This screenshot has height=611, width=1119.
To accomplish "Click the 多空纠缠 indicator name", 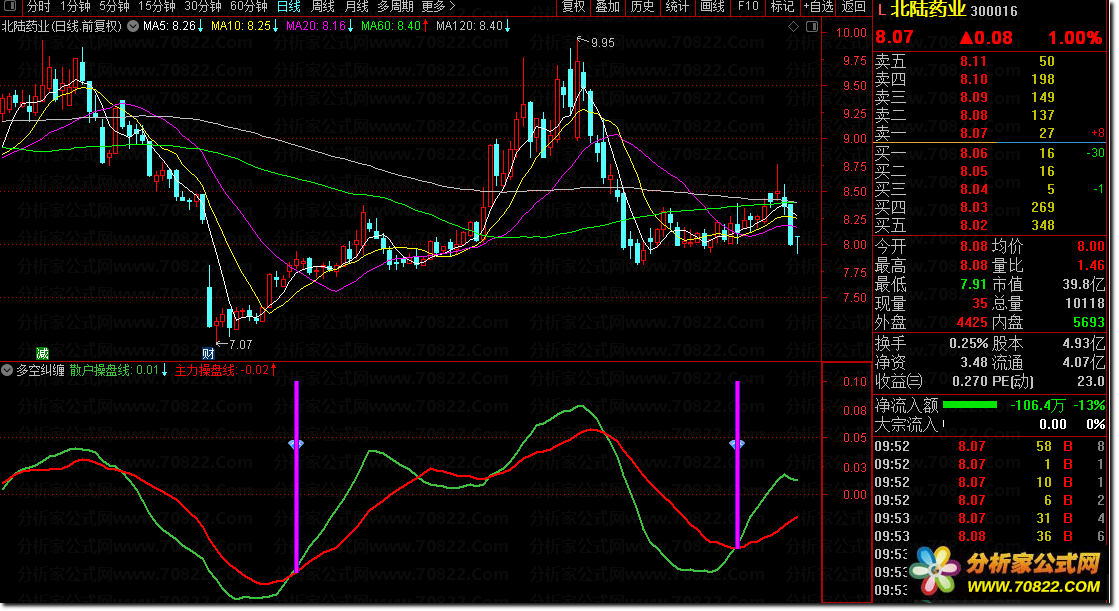I will [x=41, y=370].
